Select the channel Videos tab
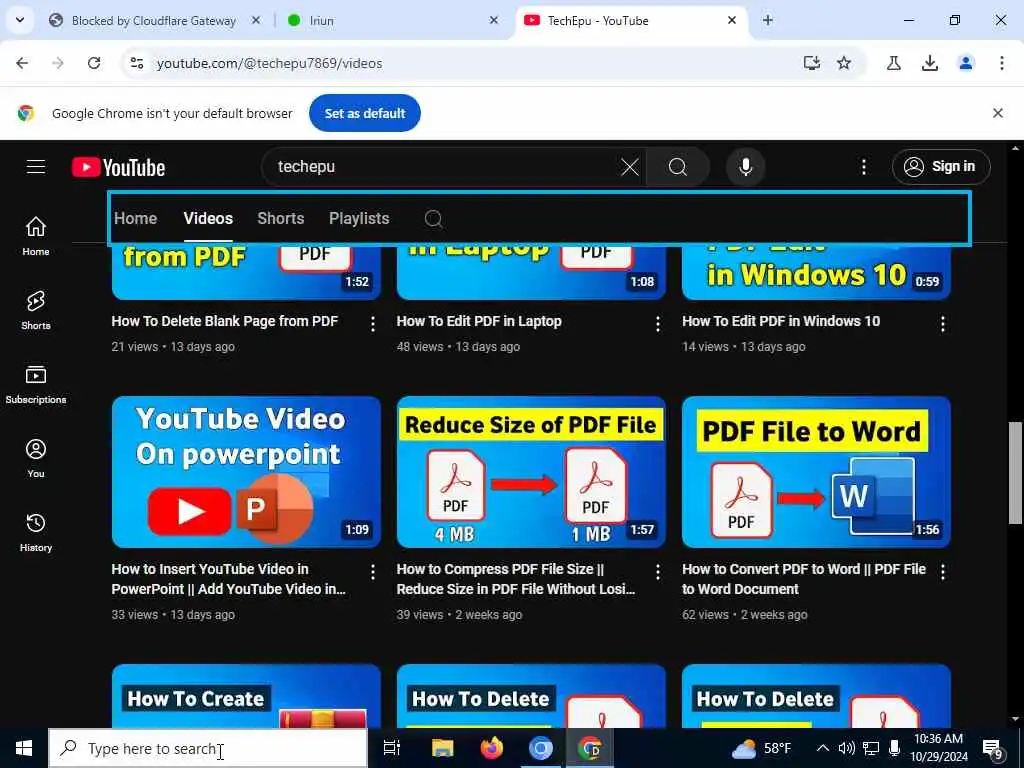The height and width of the screenshot is (768, 1024). (208, 218)
